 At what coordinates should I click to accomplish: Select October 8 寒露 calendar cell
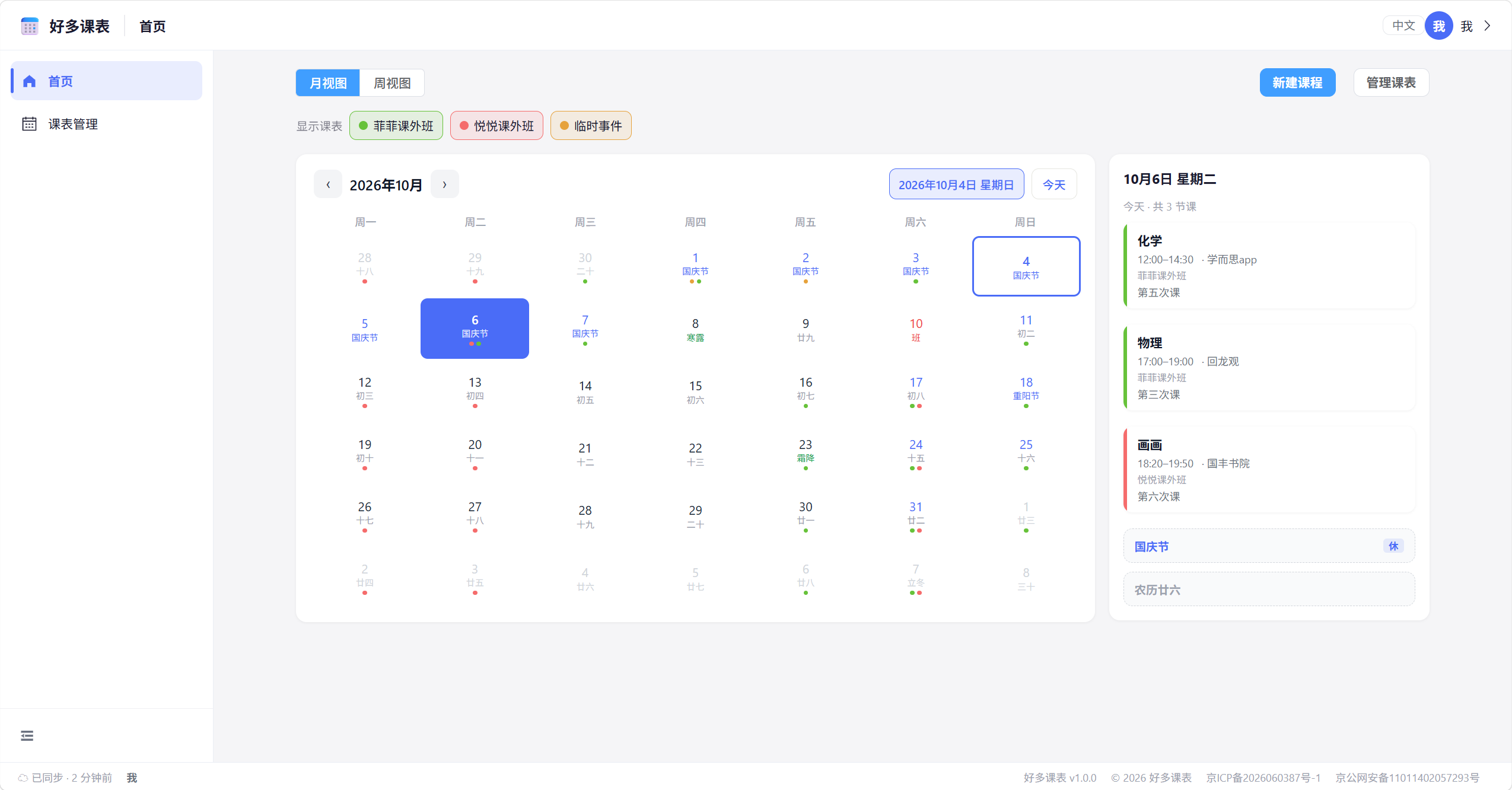695,329
